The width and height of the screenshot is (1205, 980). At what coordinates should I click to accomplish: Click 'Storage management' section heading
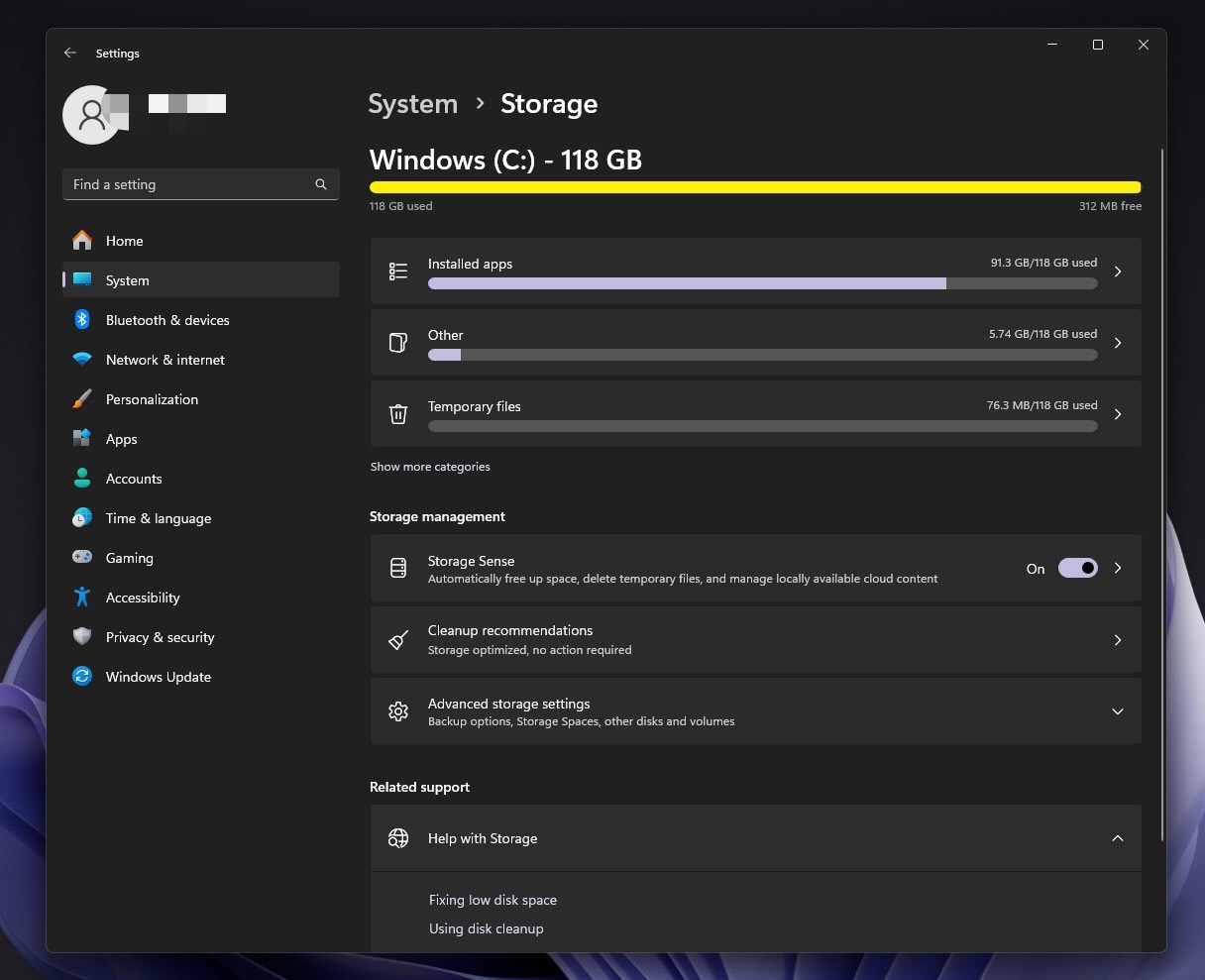pos(437,516)
